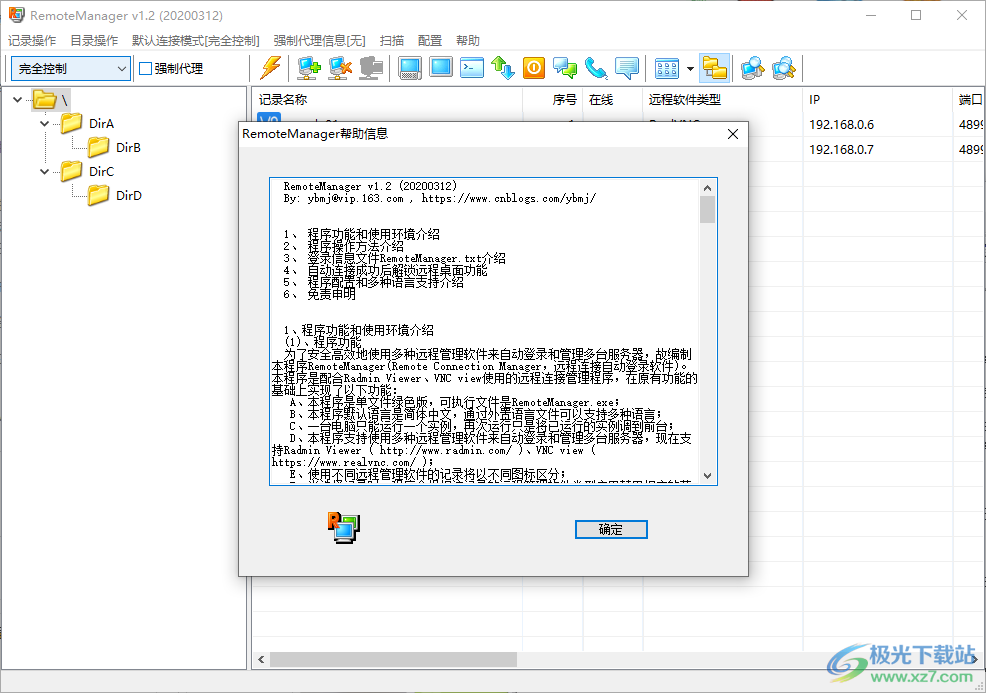Screen dimensions: 986x693
Task: Open the 完全控制 connection mode combo box
Action: pyautogui.click(x=70, y=69)
